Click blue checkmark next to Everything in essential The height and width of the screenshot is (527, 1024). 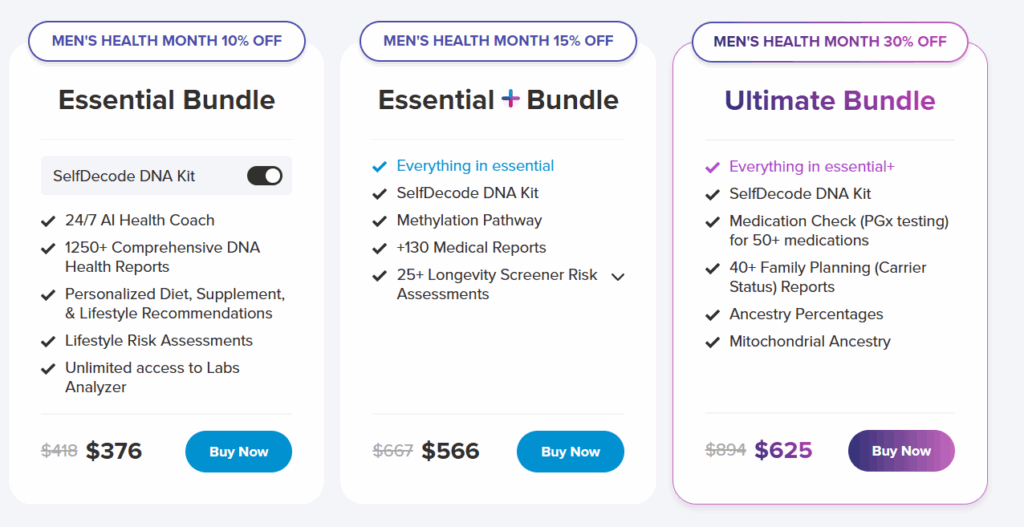point(379,167)
